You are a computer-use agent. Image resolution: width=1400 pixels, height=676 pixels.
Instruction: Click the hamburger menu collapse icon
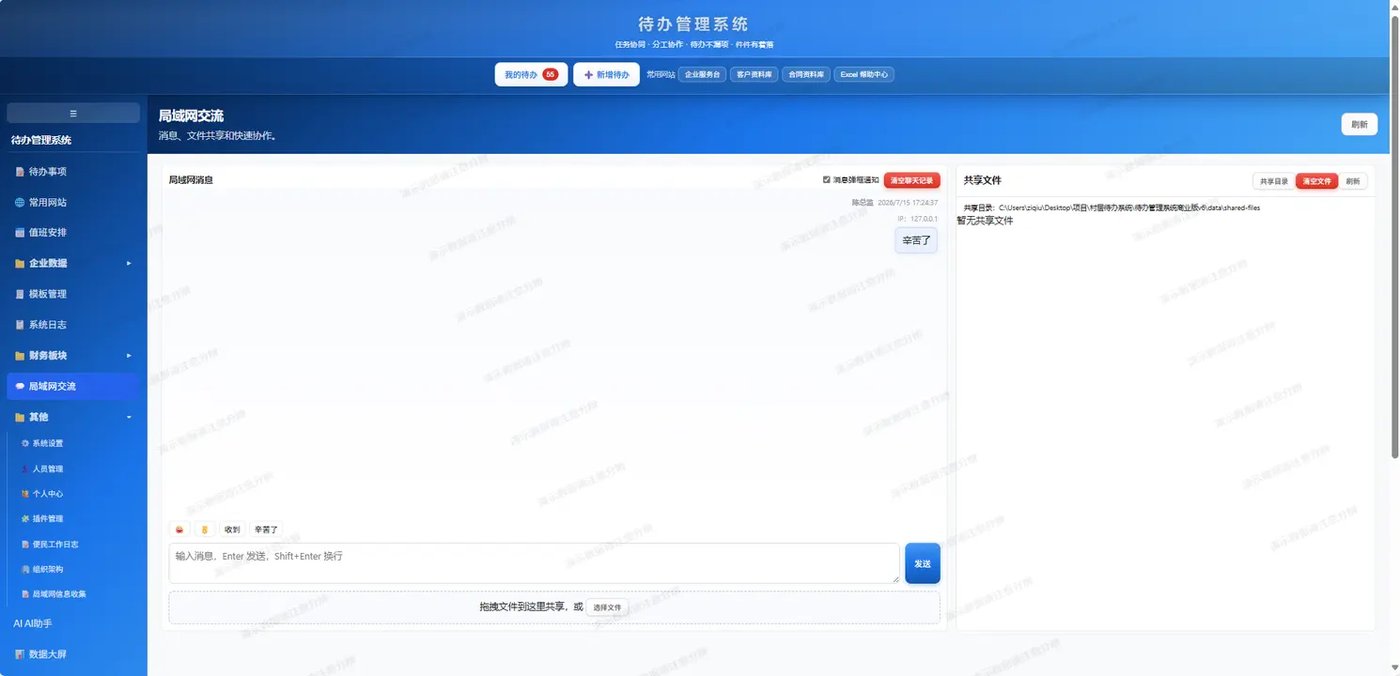tap(73, 113)
